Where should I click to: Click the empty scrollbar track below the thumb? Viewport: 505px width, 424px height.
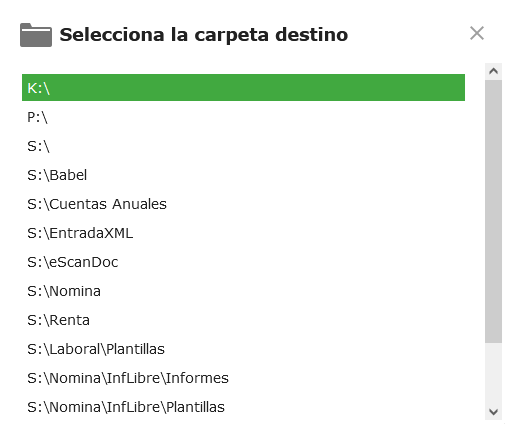493,373
